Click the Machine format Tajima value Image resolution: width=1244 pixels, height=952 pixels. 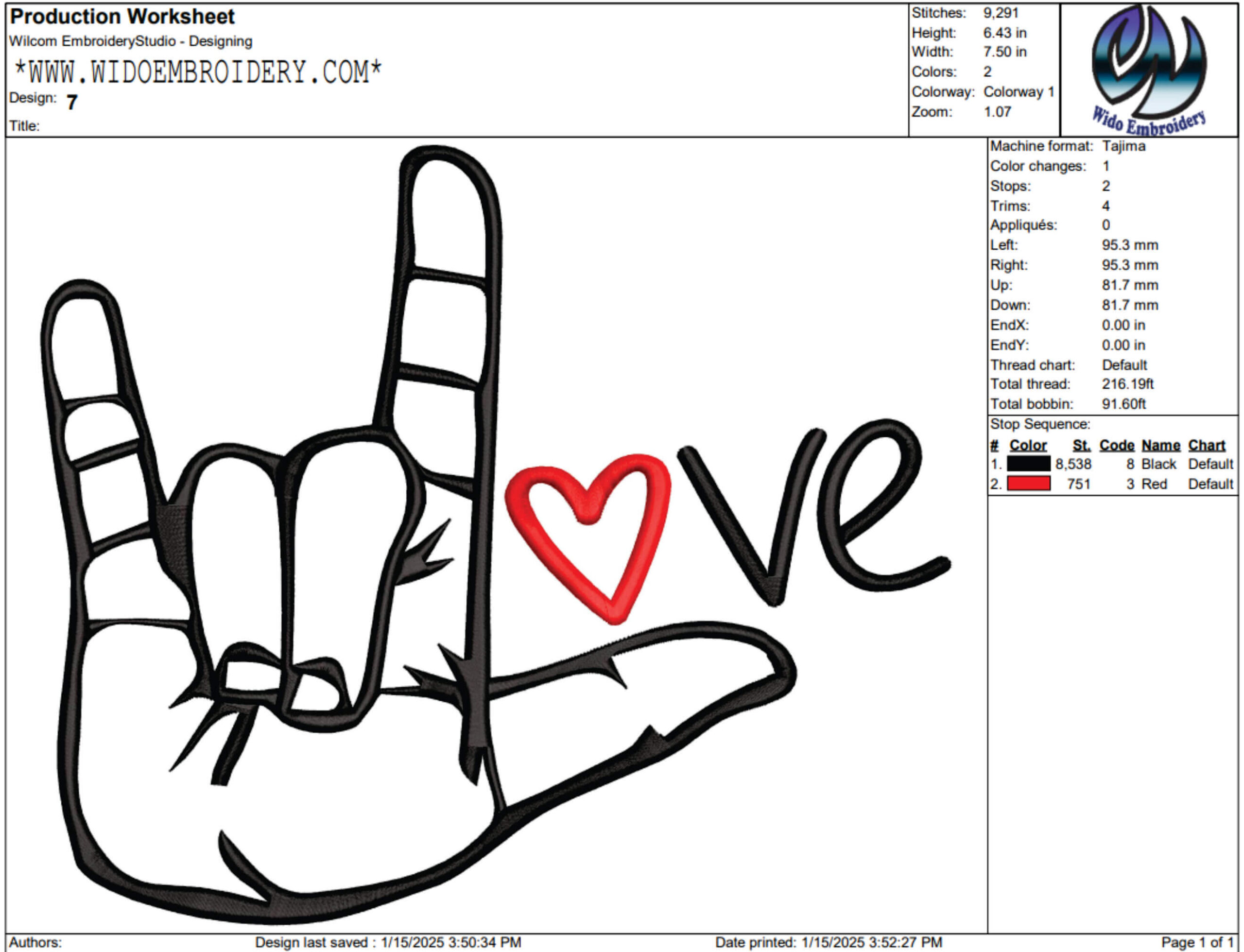coord(1124,146)
